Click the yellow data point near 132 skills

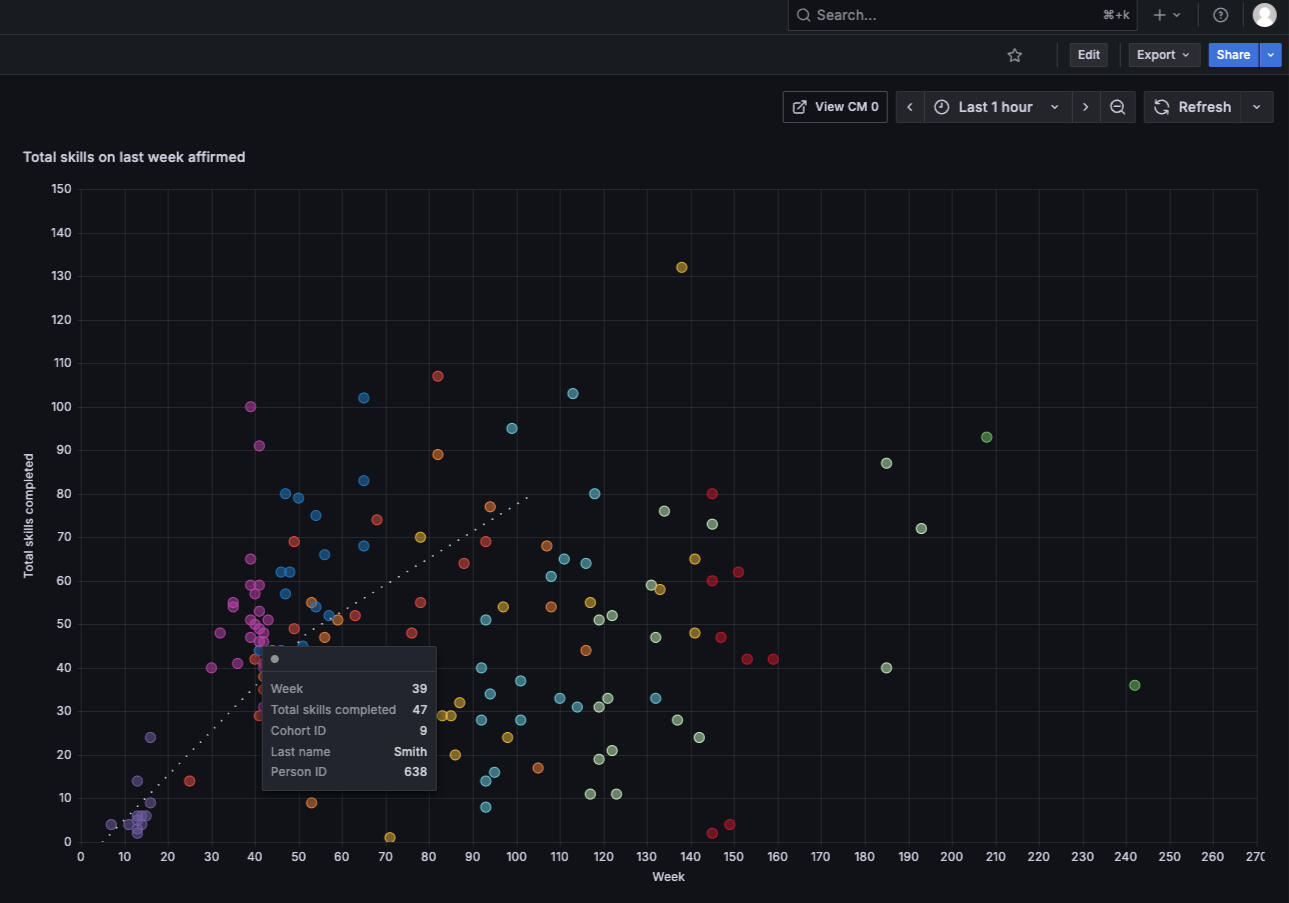click(682, 267)
